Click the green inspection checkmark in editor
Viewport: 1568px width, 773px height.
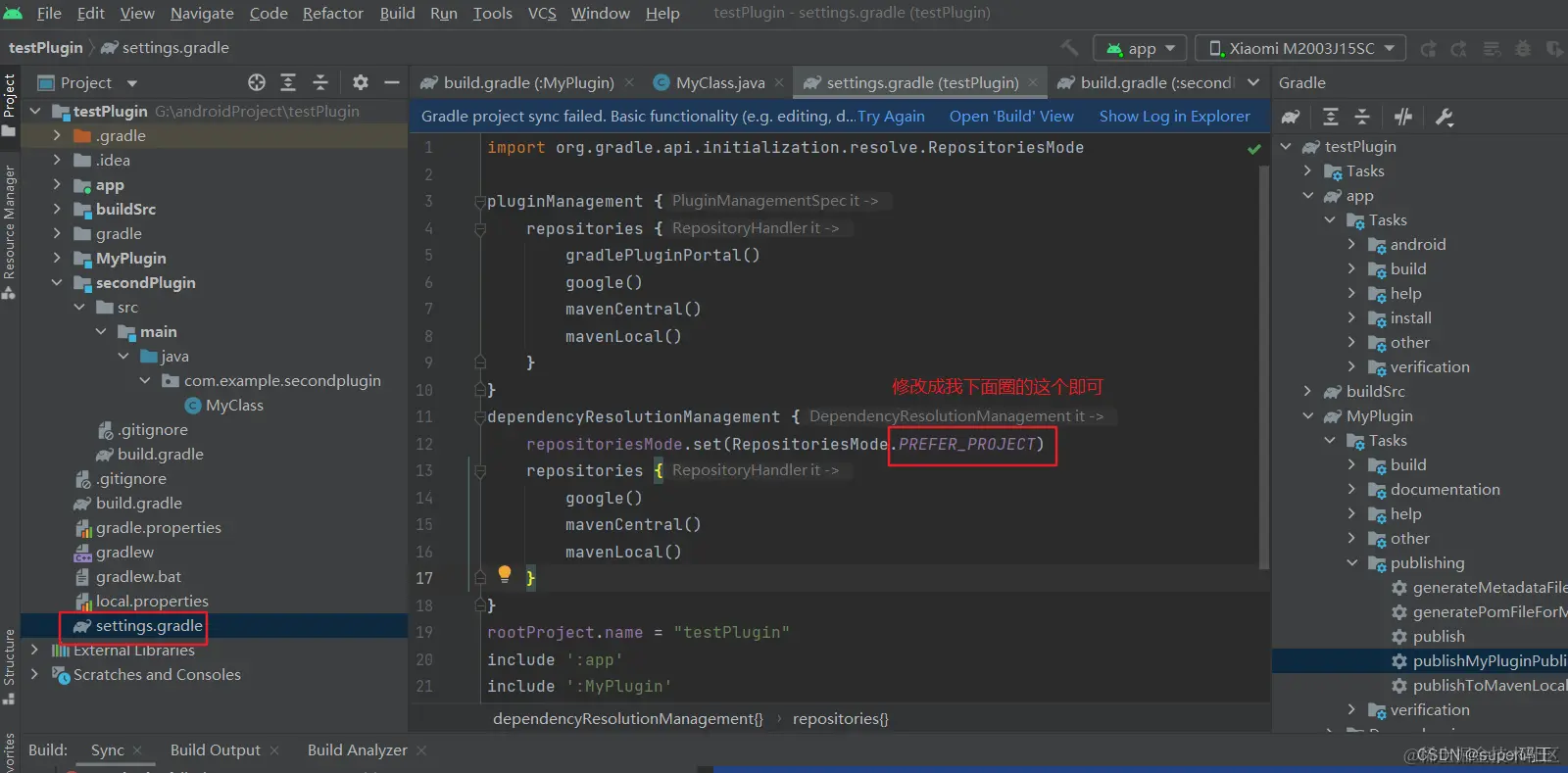[x=1254, y=149]
